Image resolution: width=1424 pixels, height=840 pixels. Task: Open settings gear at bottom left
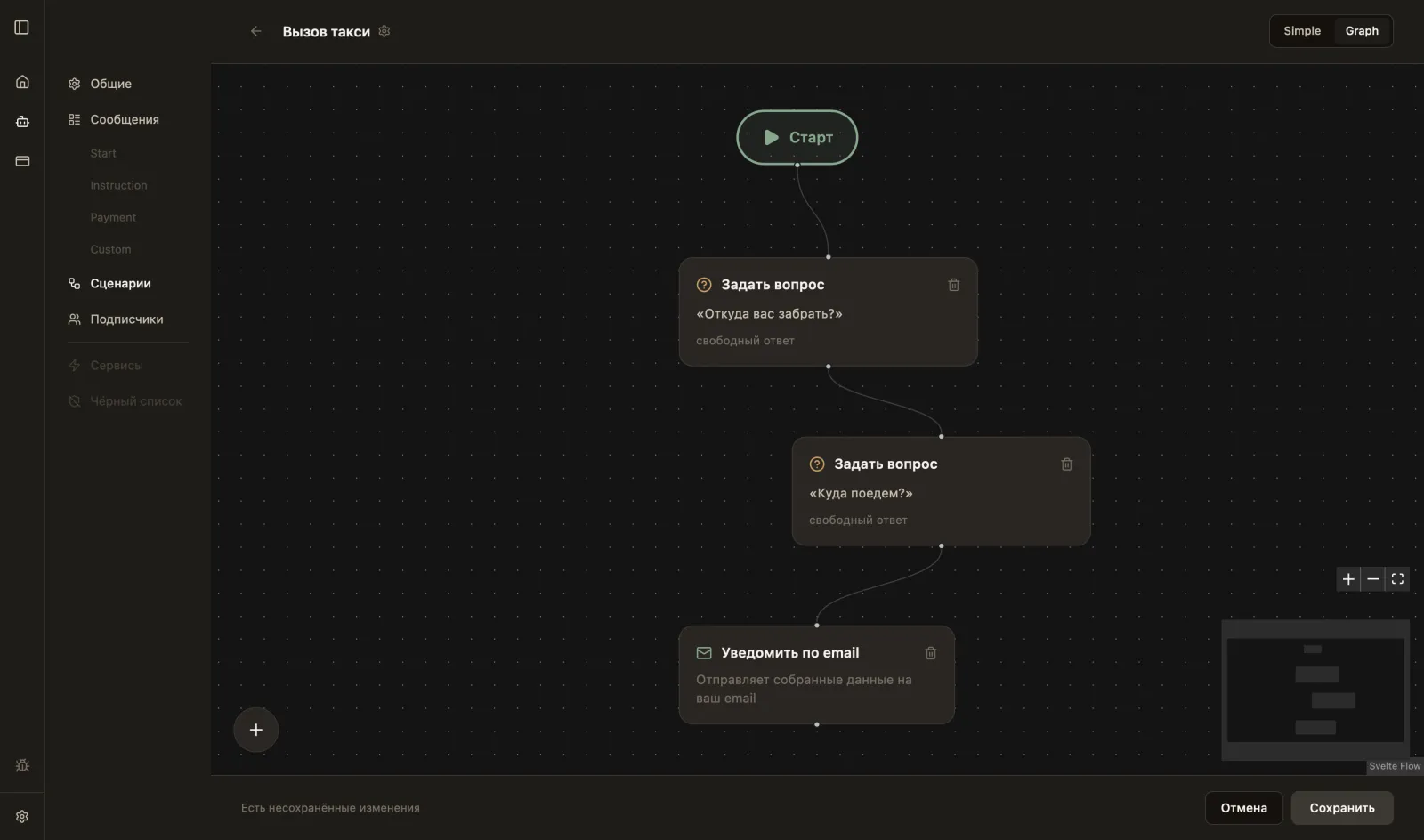22,816
